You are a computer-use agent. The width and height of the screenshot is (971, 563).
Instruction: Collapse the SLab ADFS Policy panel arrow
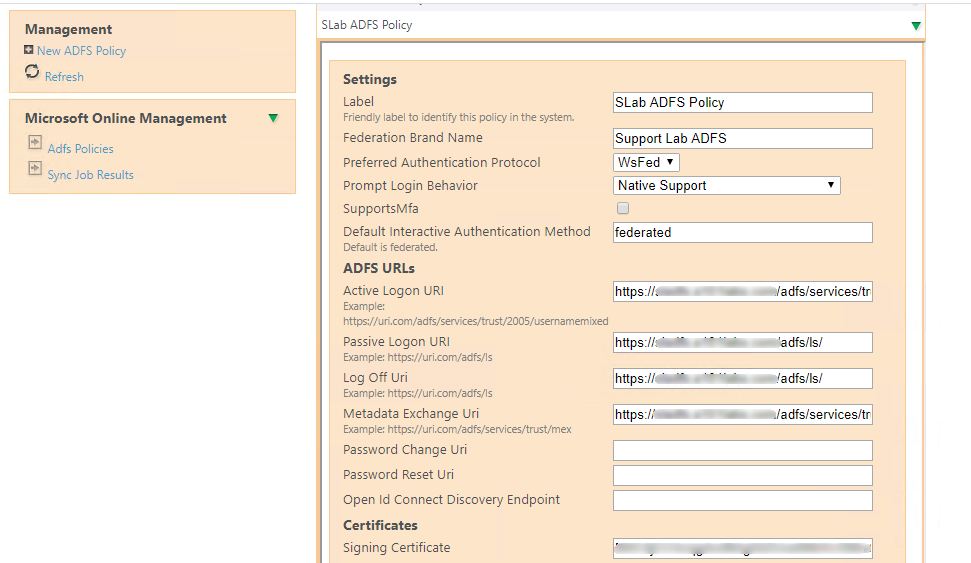point(916,25)
